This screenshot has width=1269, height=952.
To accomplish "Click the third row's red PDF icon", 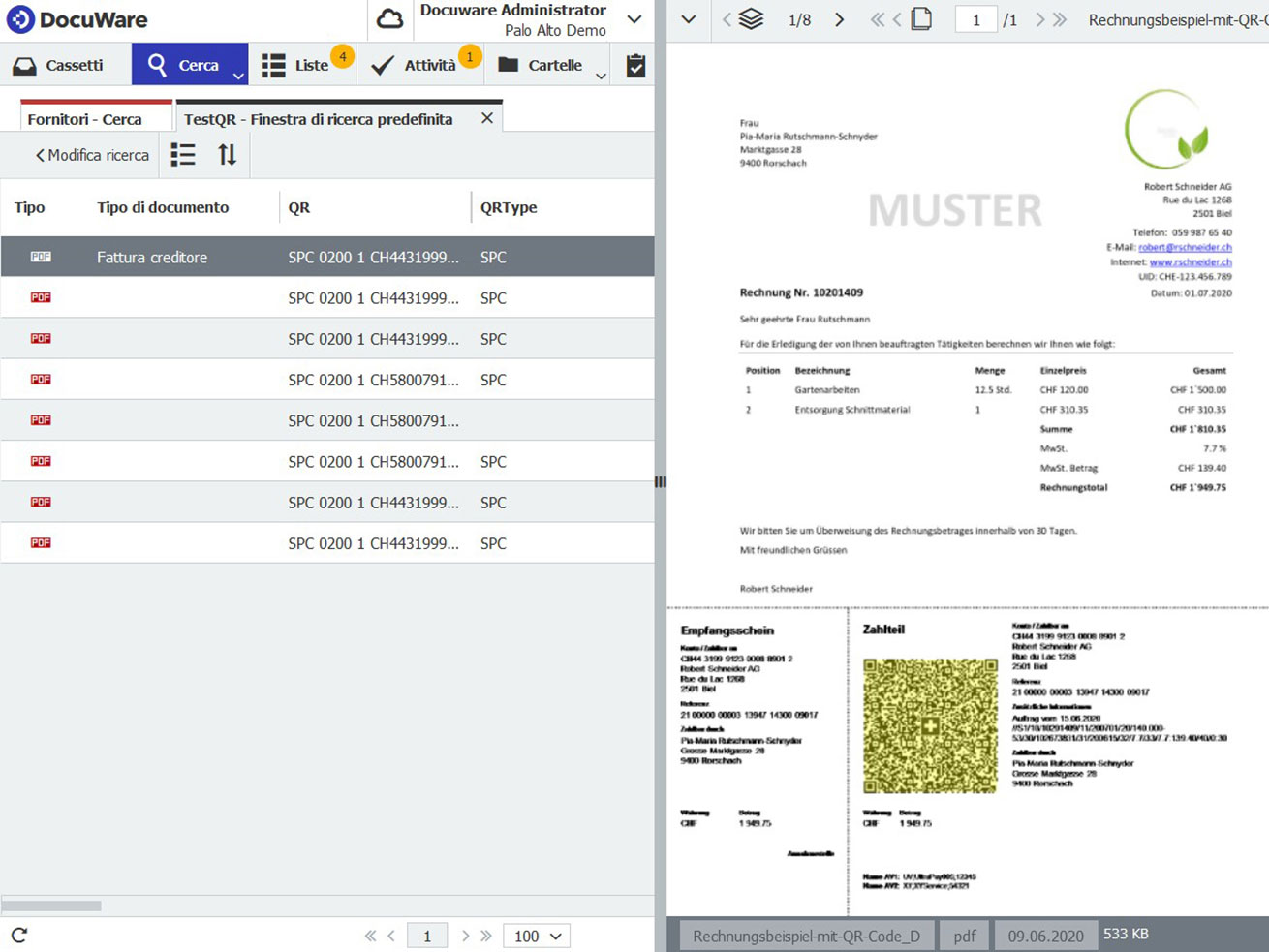I will (41, 338).
